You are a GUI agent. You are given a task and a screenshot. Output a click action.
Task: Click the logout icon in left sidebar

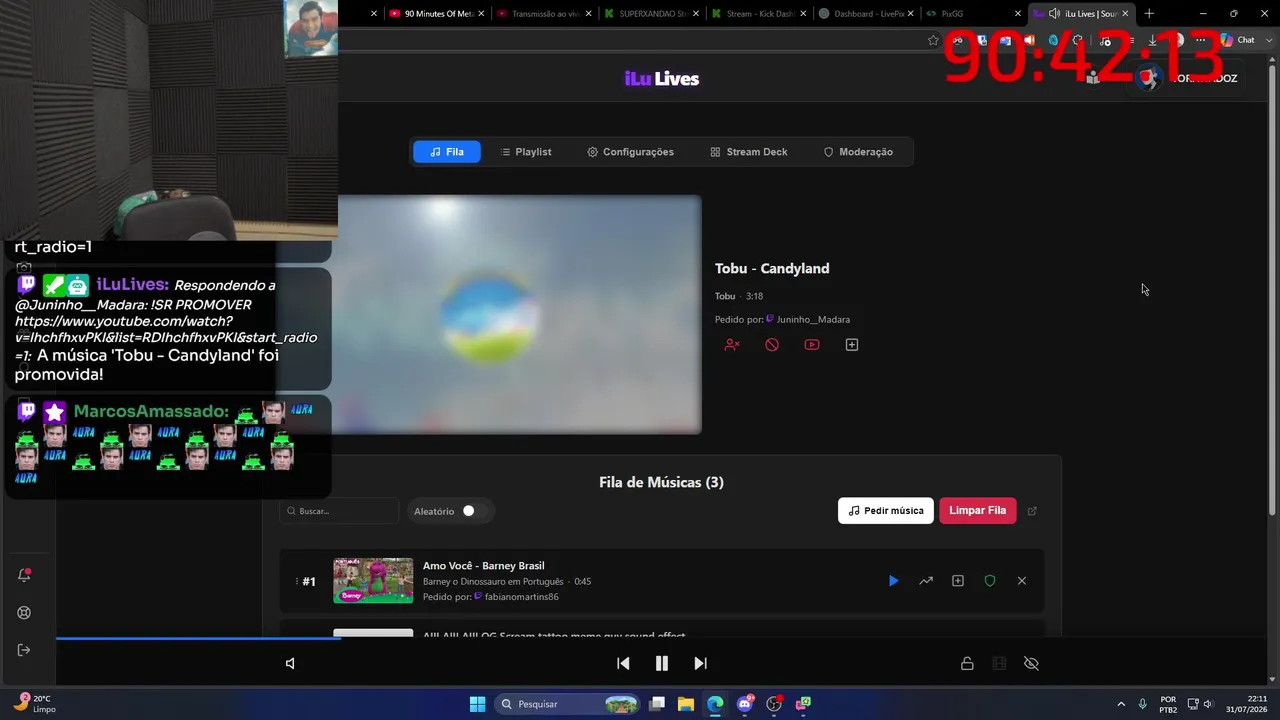[x=25, y=650]
